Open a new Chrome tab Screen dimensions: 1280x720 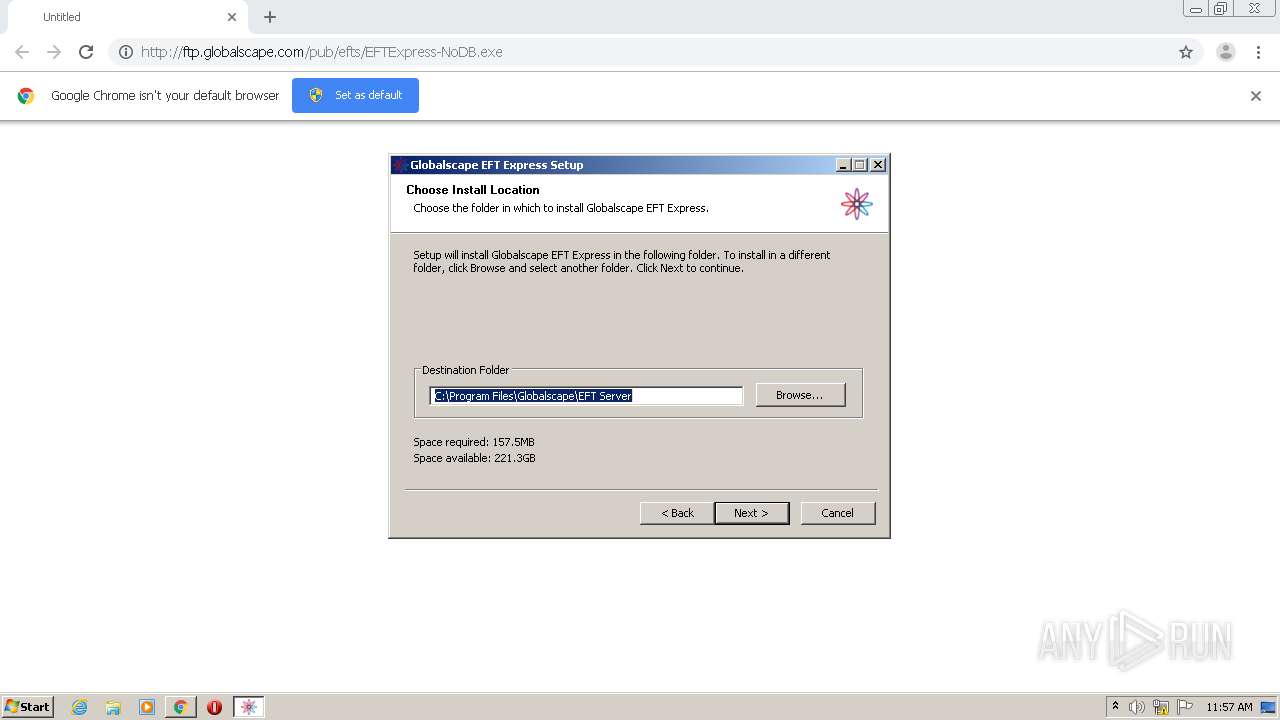tap(270, 17)
